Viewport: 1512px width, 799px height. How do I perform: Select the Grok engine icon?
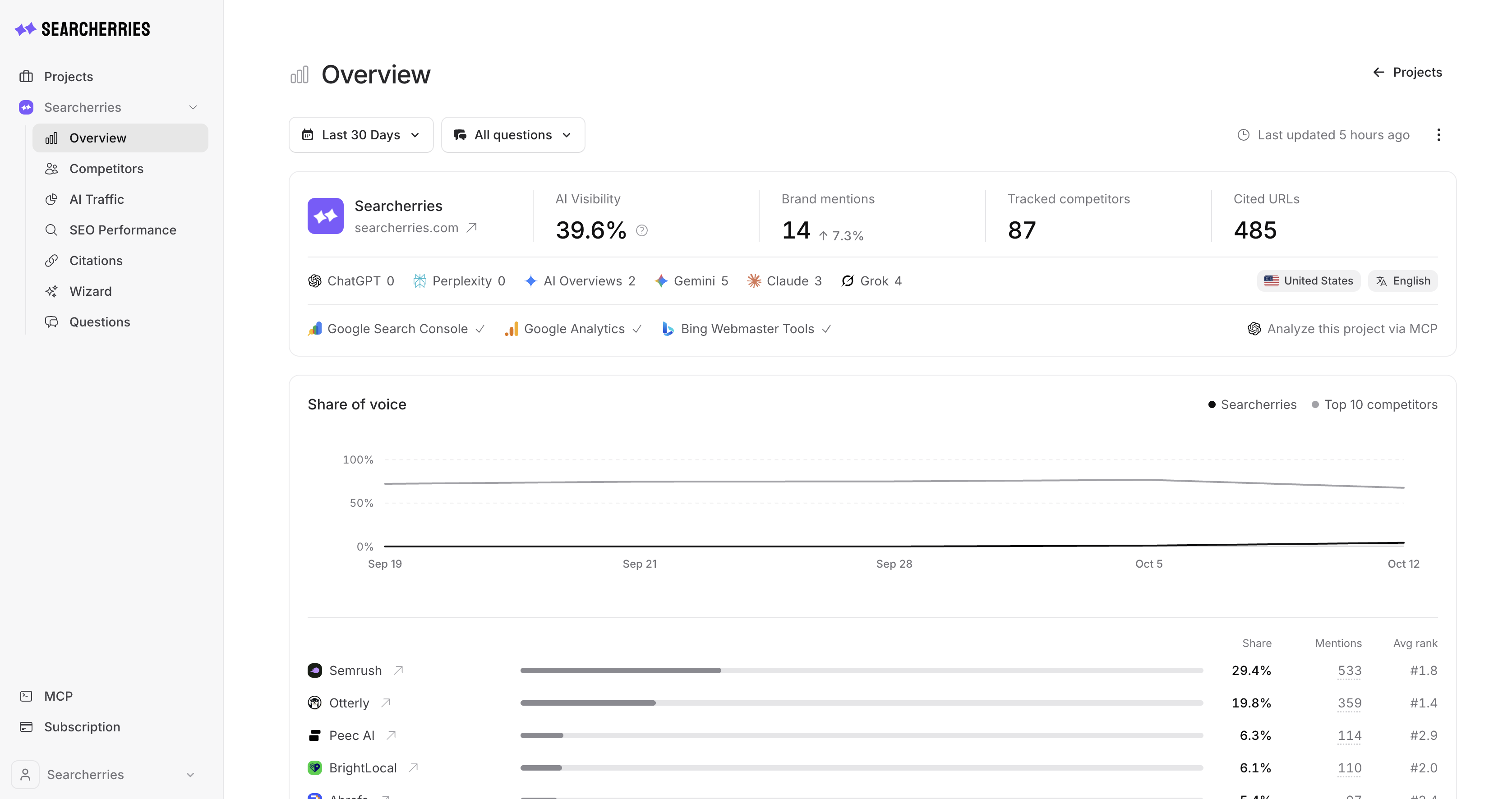(848, 281)
